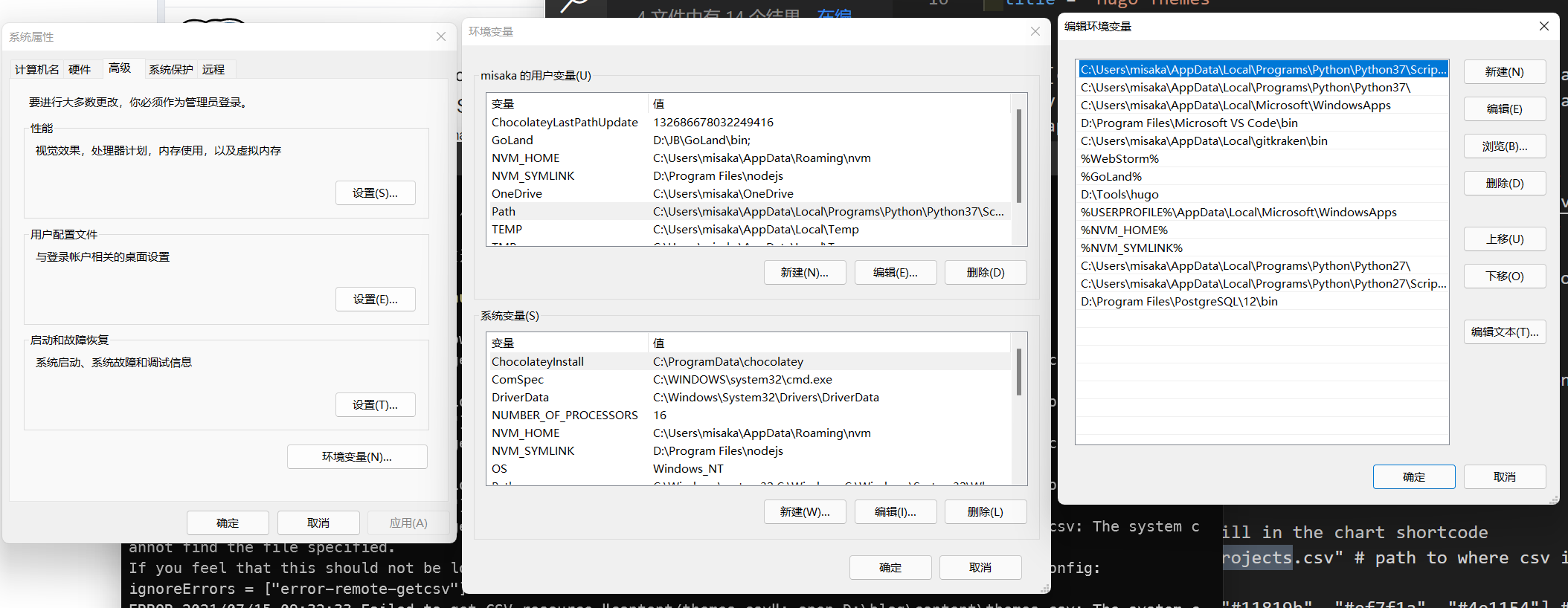Cancel the 编辑环境变量 dialog
1568x608 pixels.
[1505, 477]
